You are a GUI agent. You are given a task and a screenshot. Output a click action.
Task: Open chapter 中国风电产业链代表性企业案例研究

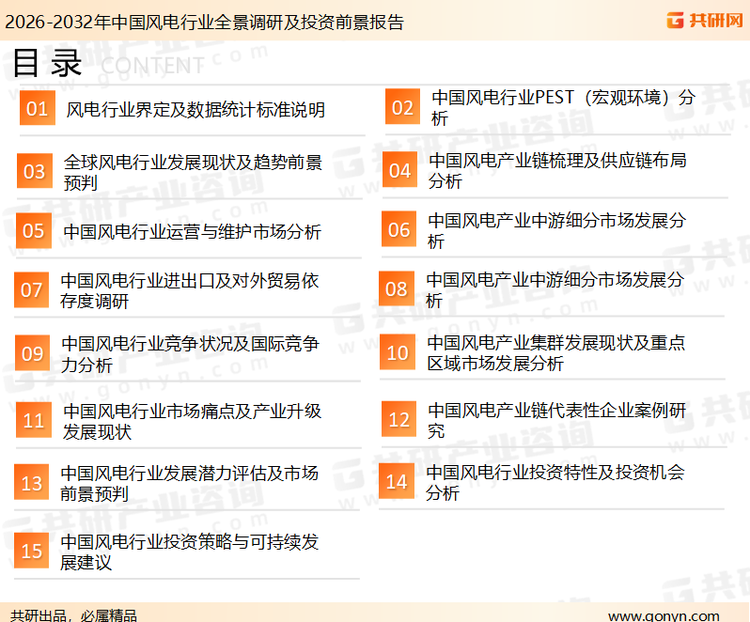coord(557,420)
